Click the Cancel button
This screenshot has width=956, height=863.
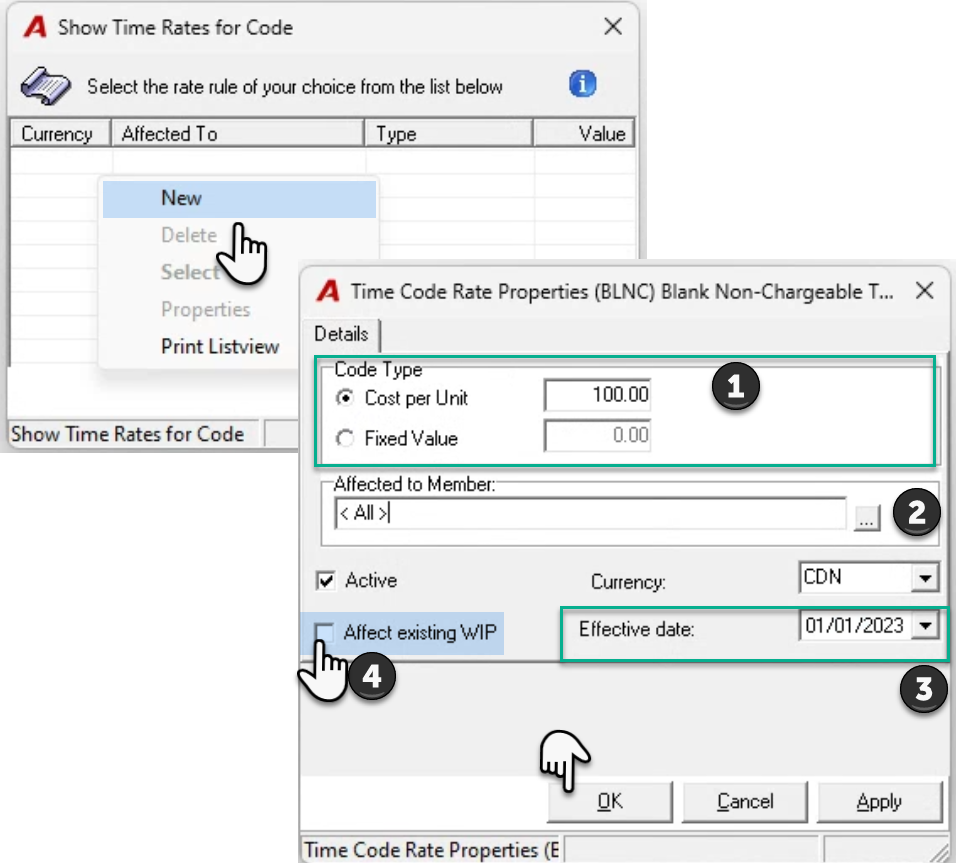(744, 801)
